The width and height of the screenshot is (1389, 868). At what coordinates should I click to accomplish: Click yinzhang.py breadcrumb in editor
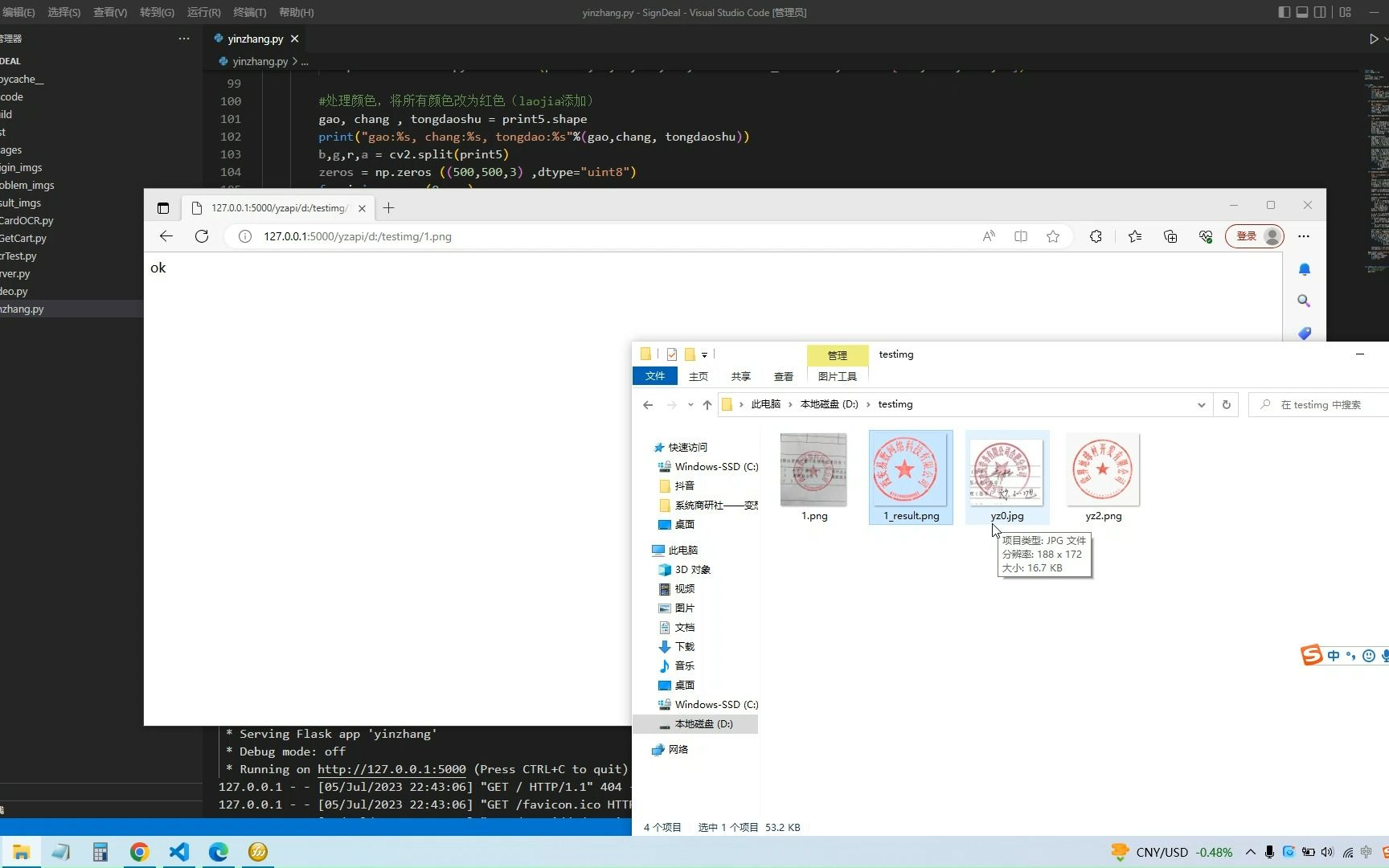pyautogui.click(x=260, y=61)
